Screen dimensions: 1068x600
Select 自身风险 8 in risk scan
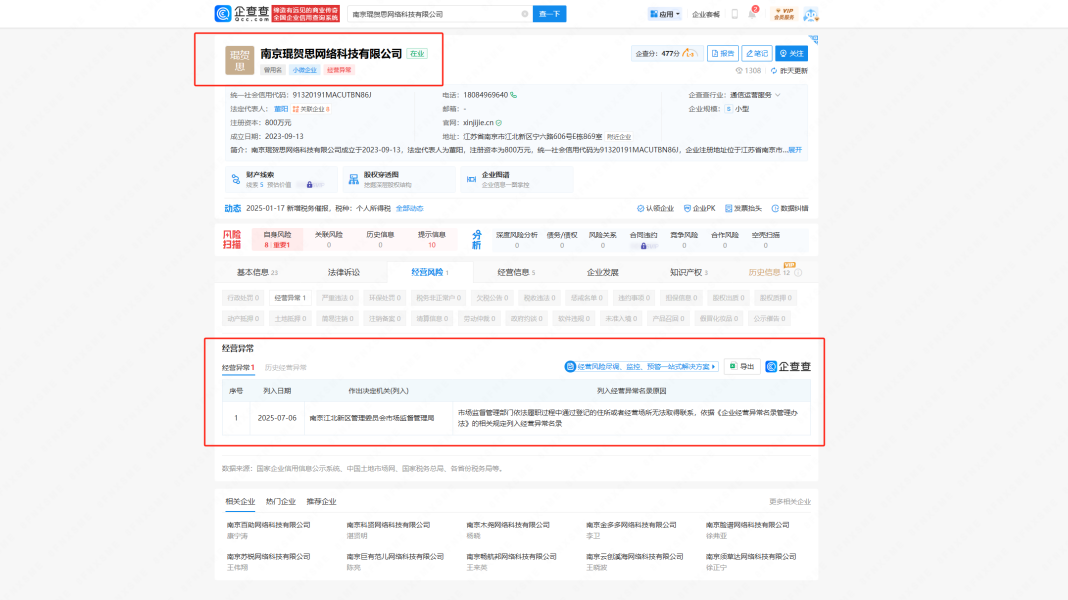click(277, 239)
